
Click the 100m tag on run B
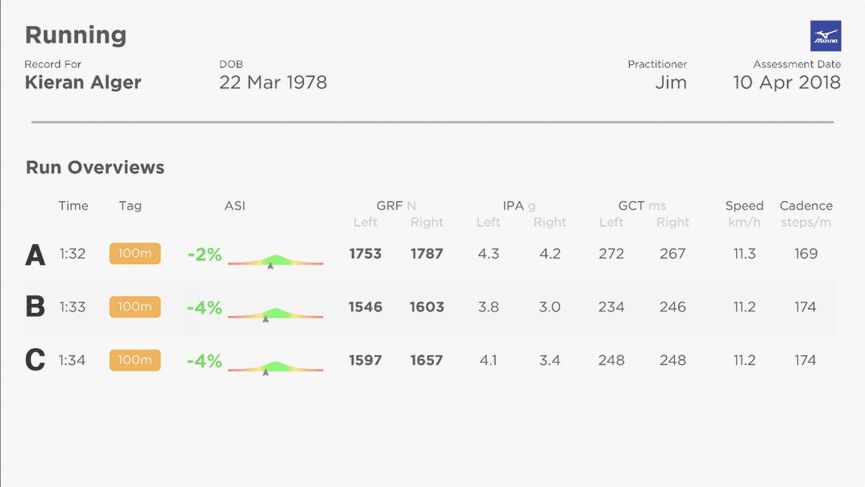coord(135,307)
